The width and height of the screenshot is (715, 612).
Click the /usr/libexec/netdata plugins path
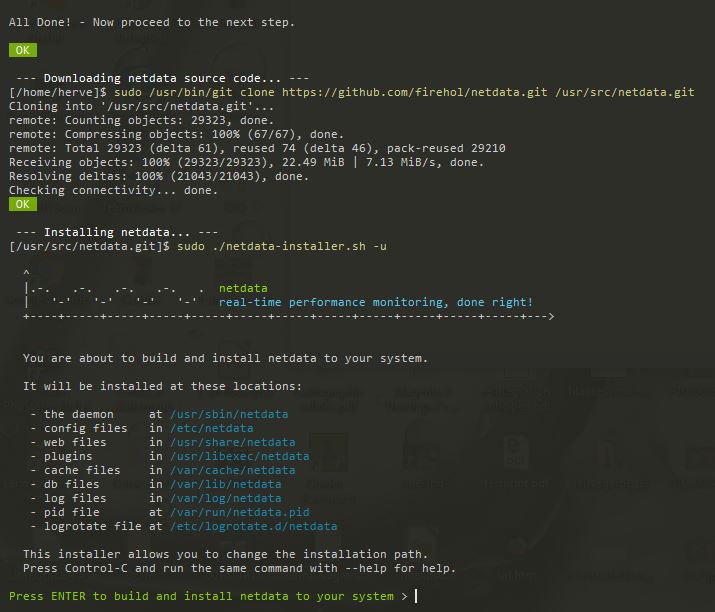point(239,456)
